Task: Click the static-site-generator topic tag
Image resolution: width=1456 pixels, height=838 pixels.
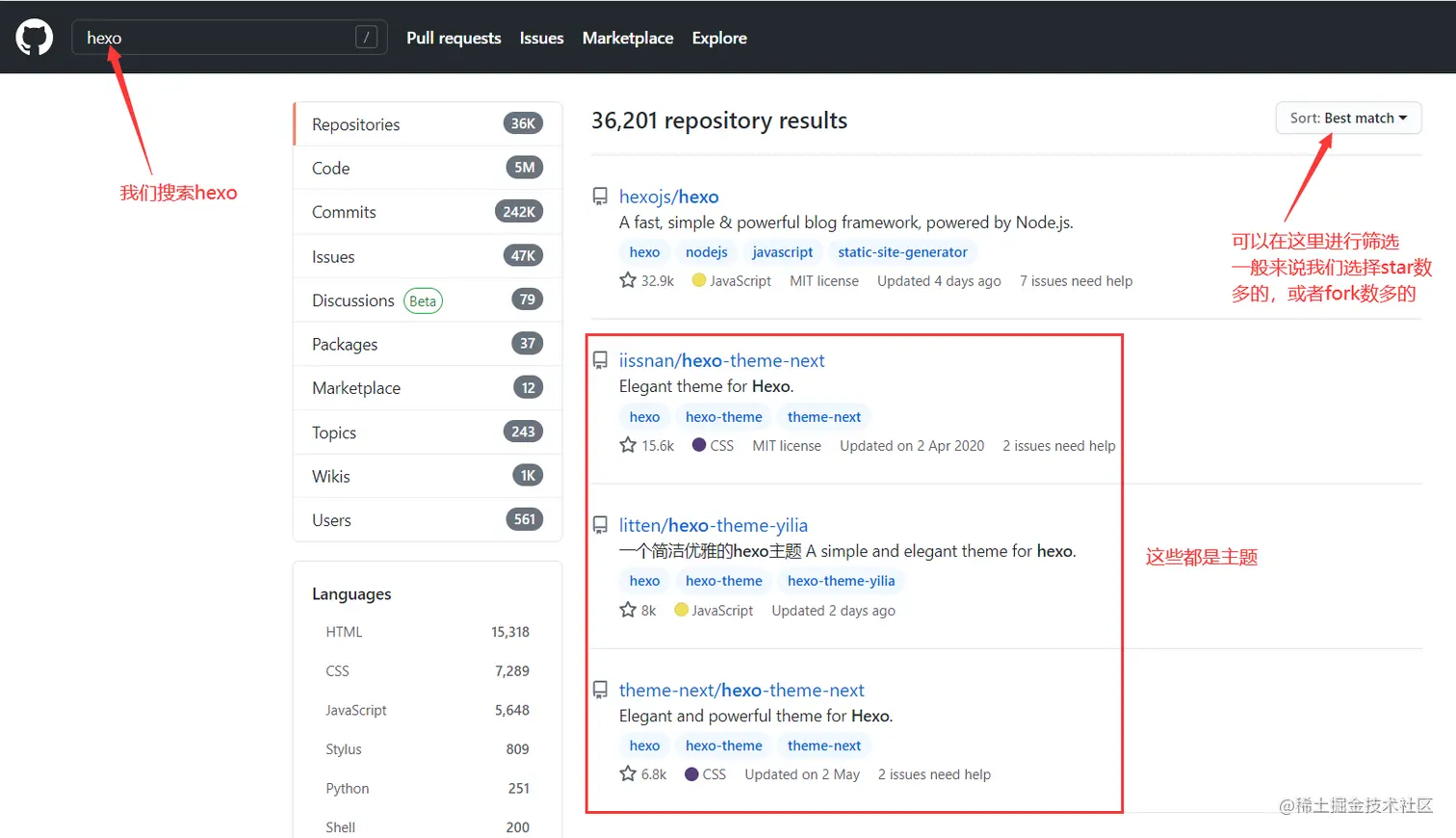Action: pos(902,251)
